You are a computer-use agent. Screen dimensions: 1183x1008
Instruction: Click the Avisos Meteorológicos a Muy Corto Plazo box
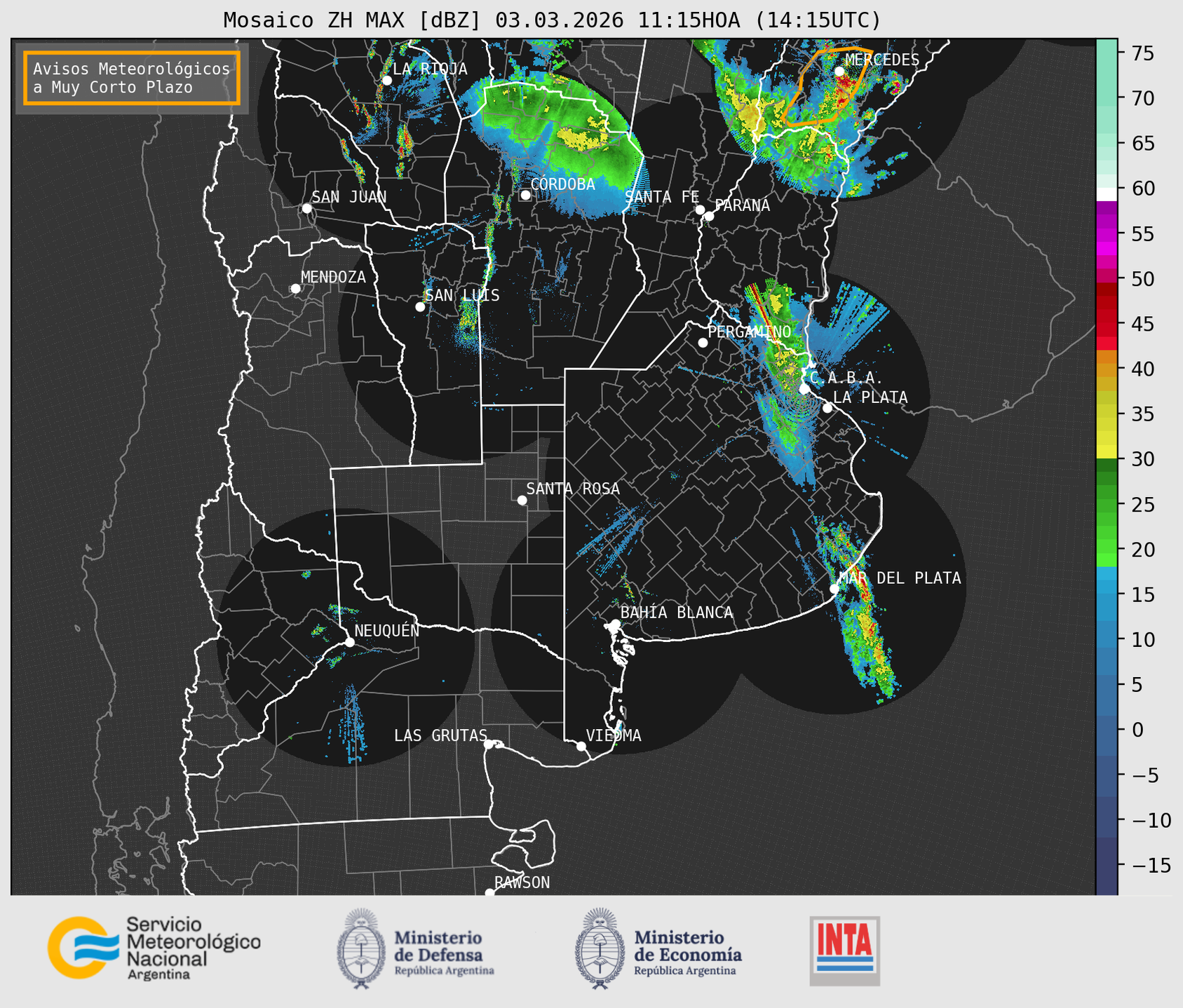click(x=132, y=78)
